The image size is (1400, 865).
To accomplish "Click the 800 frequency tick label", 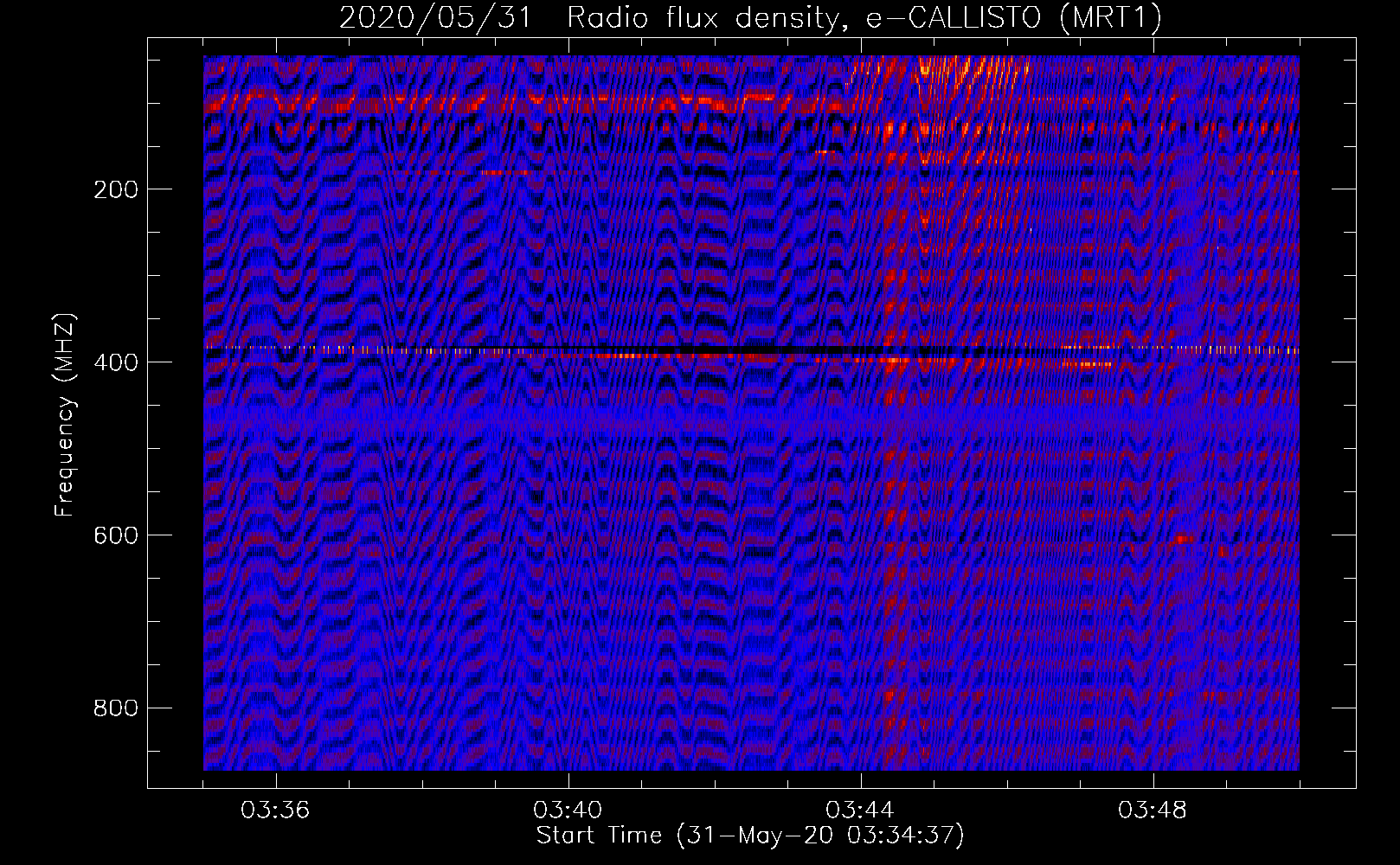I will [x=116, y=708].
